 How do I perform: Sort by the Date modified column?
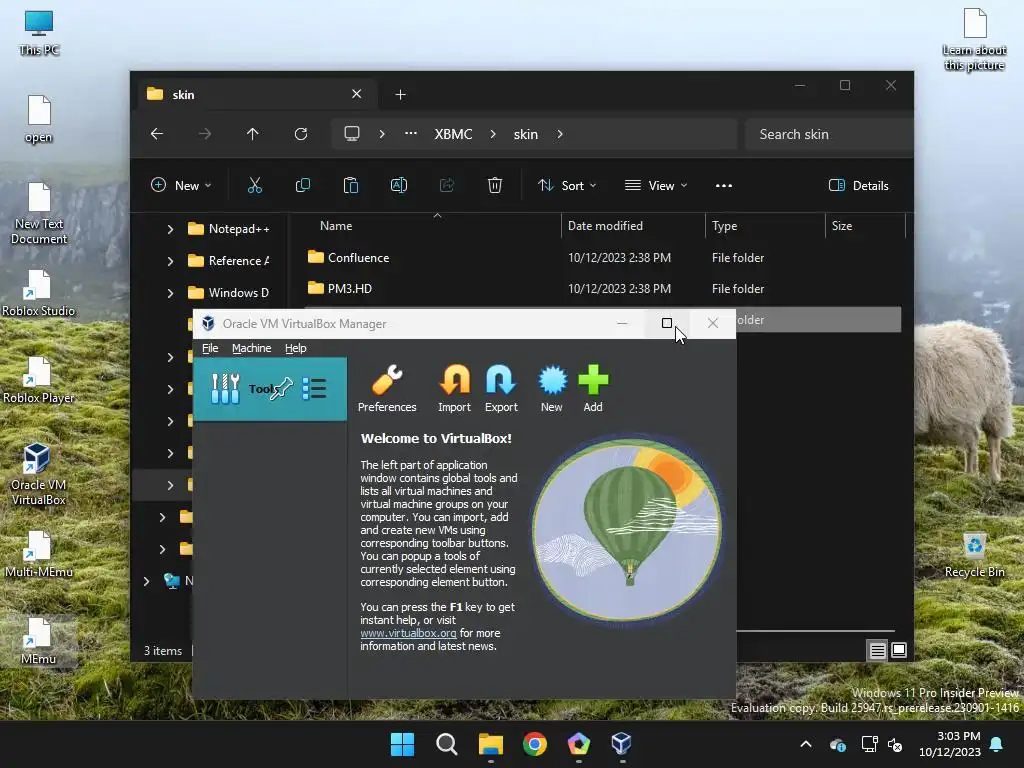605,225
